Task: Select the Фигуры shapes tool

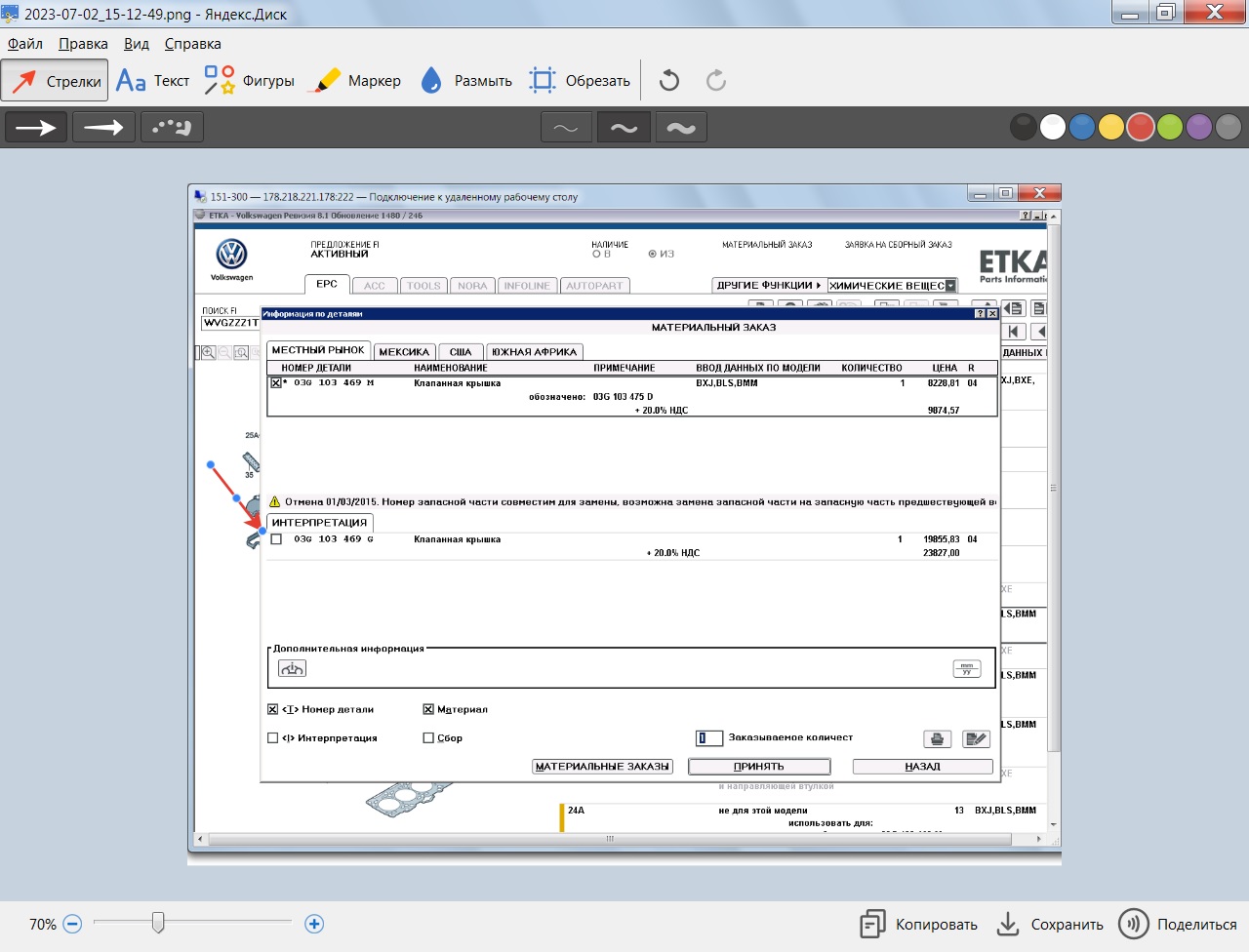Action: [249, 81]
